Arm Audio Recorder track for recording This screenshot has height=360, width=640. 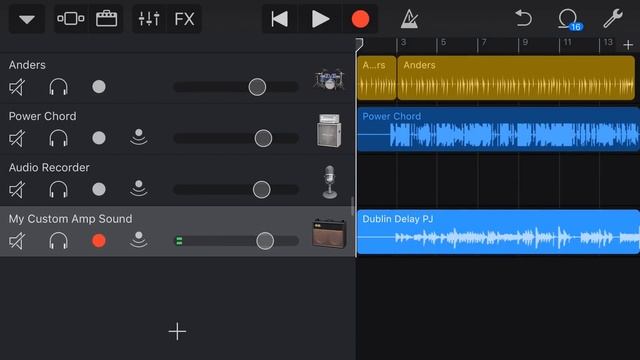click(x=99, y=189)
